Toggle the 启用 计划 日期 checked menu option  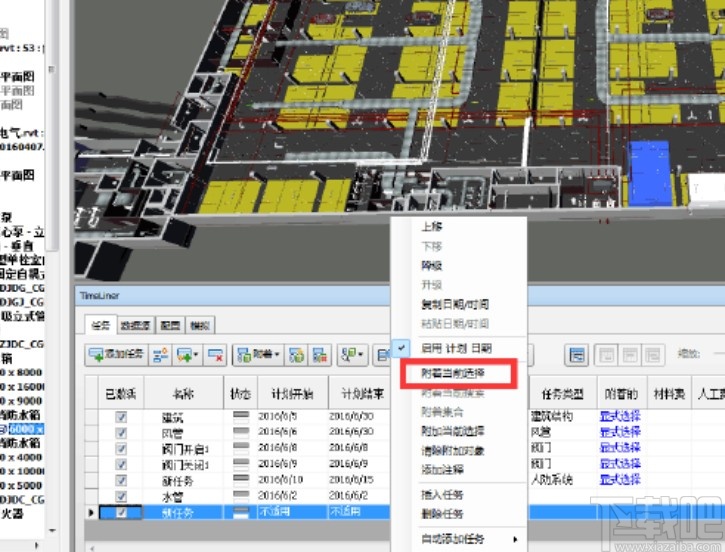click(x=456, y=348)
